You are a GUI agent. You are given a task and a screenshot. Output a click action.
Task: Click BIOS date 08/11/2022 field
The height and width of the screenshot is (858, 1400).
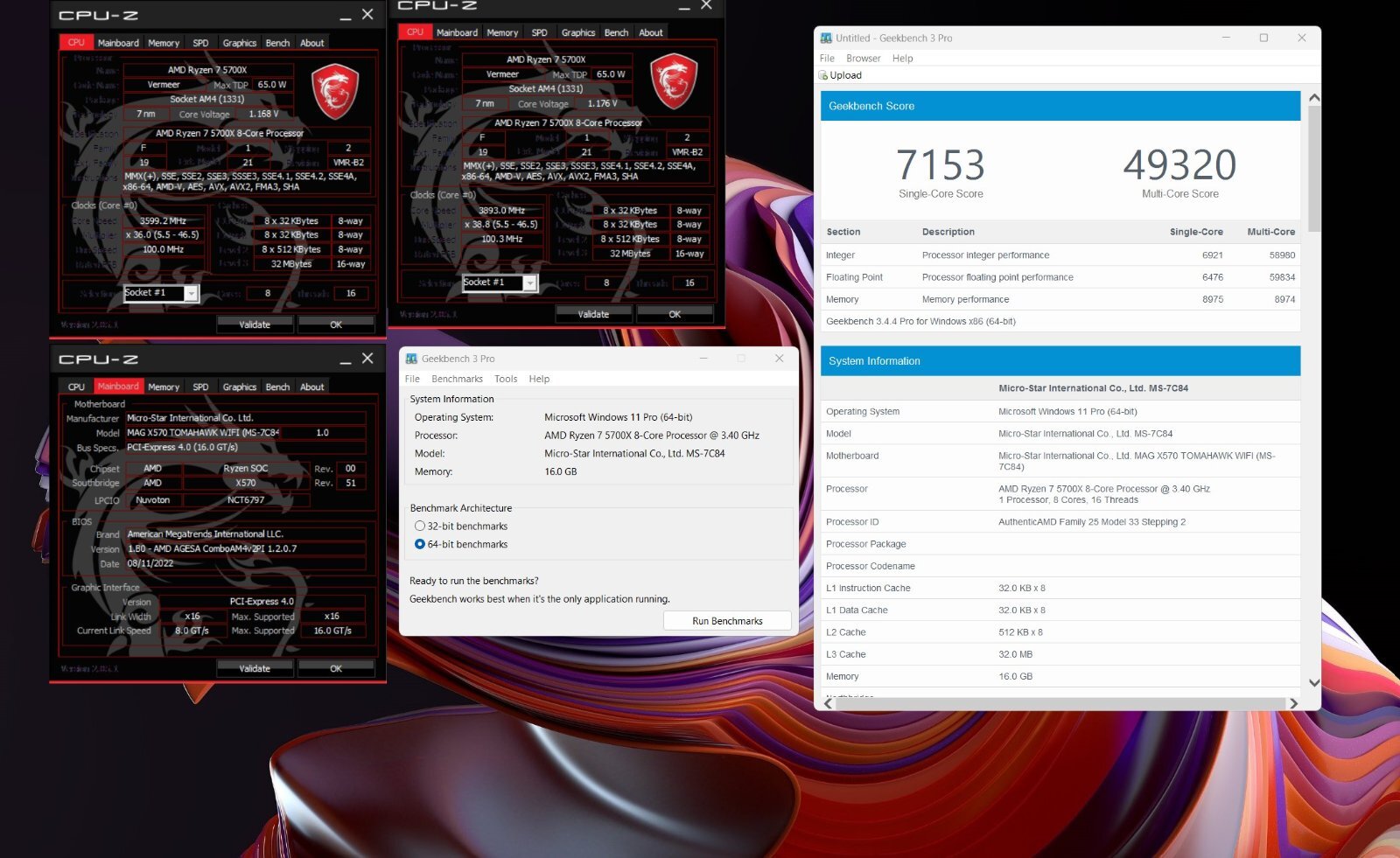pyautogui.click(x=245, y=563)
